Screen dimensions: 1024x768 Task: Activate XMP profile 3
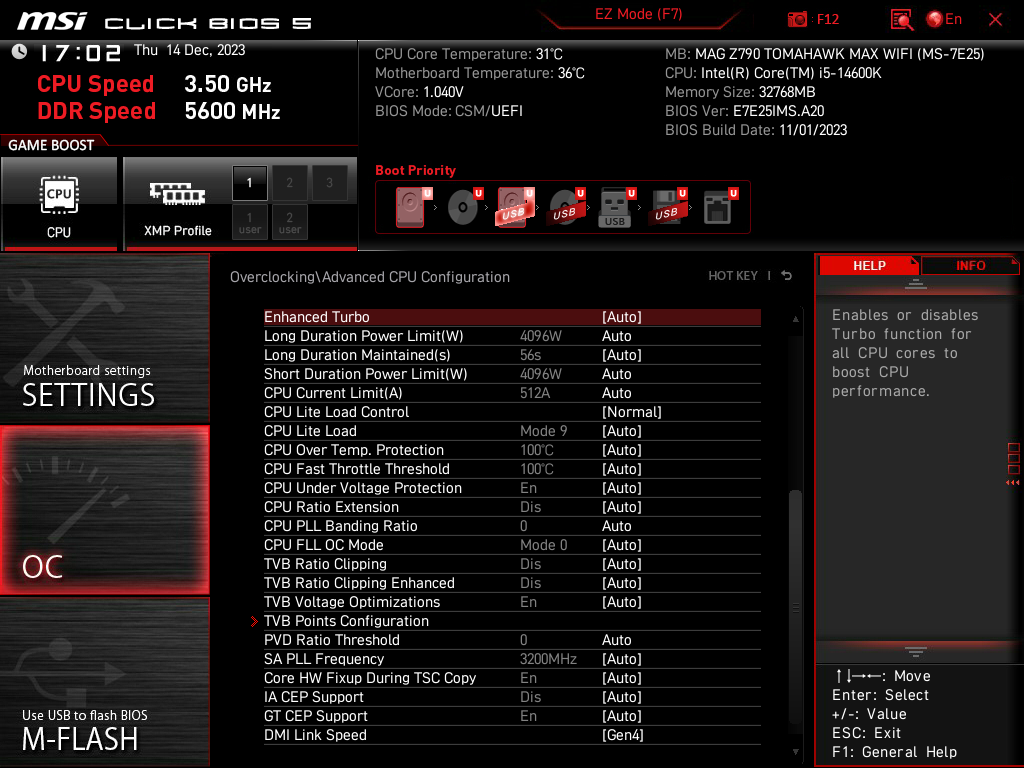pyautogui.click(x=329, y=184)
